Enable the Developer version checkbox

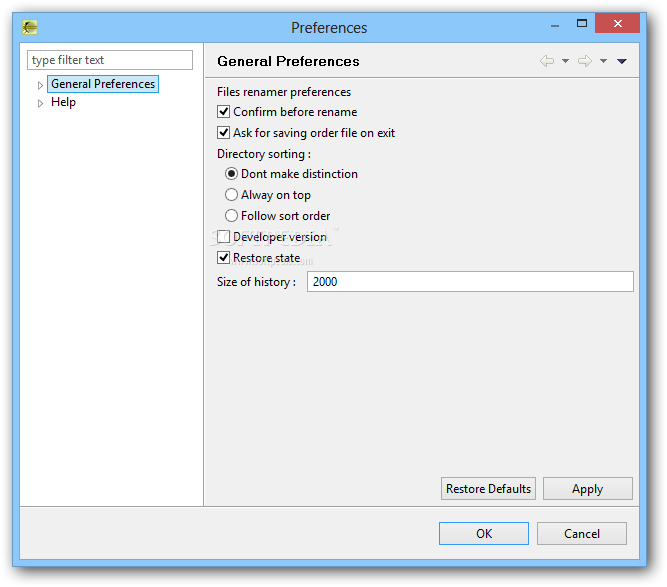224,237
